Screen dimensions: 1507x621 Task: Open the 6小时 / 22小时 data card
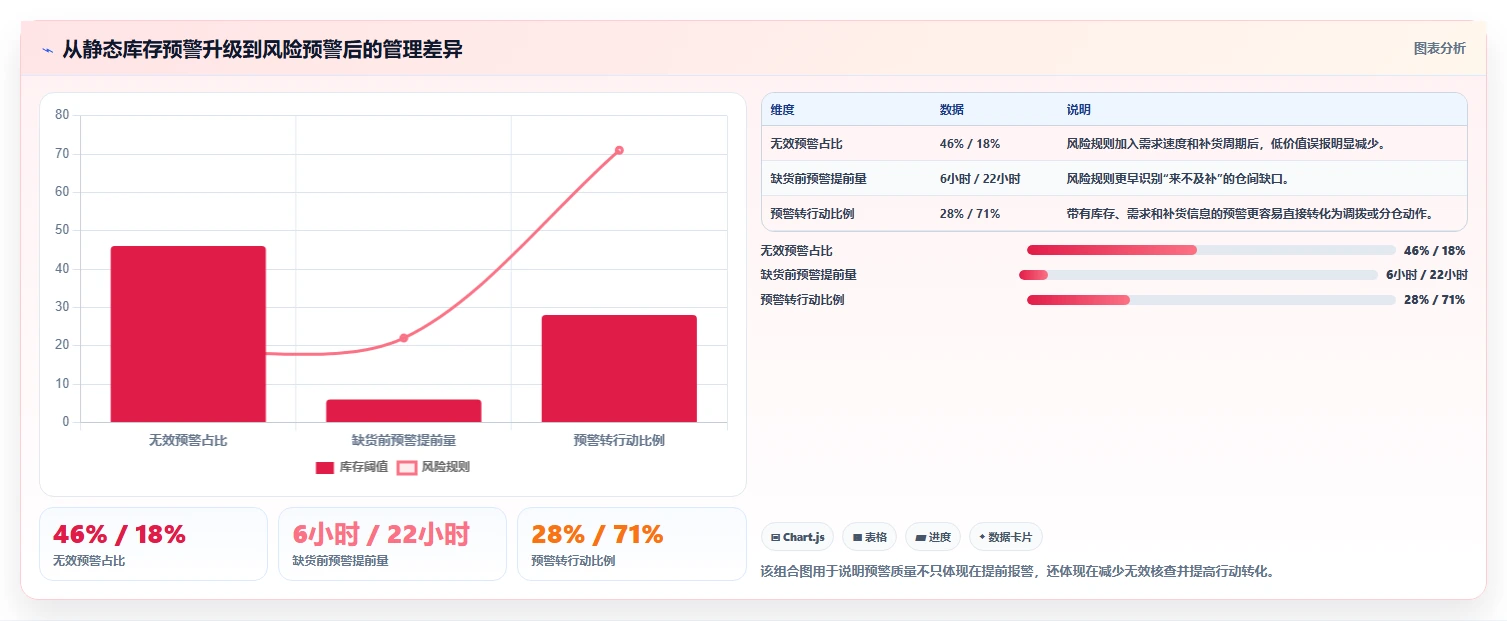392,544
